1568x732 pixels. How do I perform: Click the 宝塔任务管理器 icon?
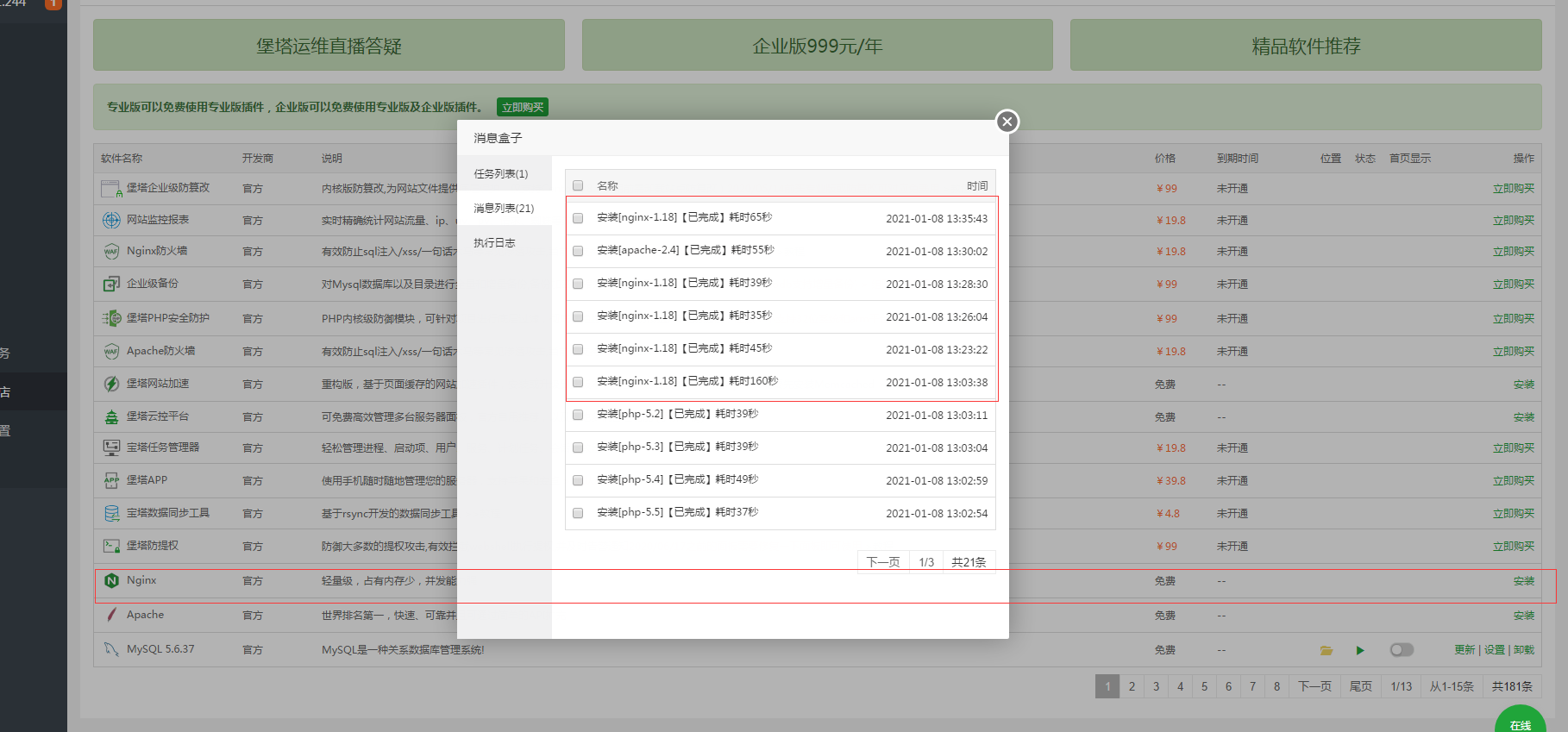point(111,447)
